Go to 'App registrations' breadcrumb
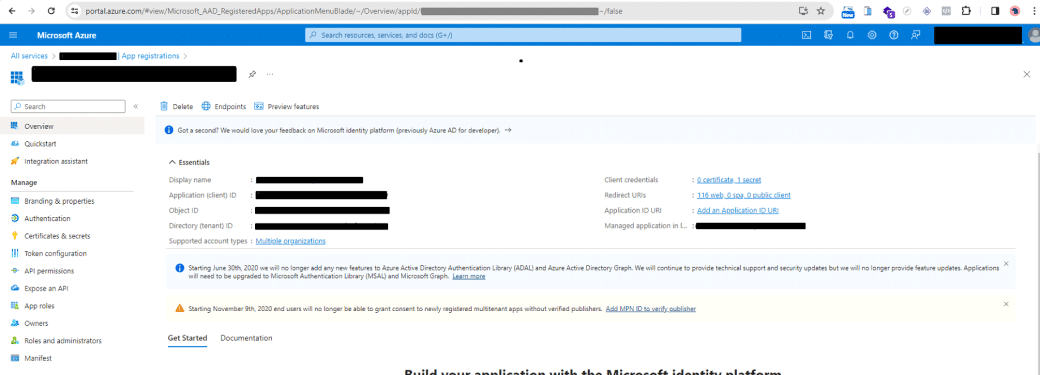The height and width of the screenshot is (375, 1040). (151, 56)
